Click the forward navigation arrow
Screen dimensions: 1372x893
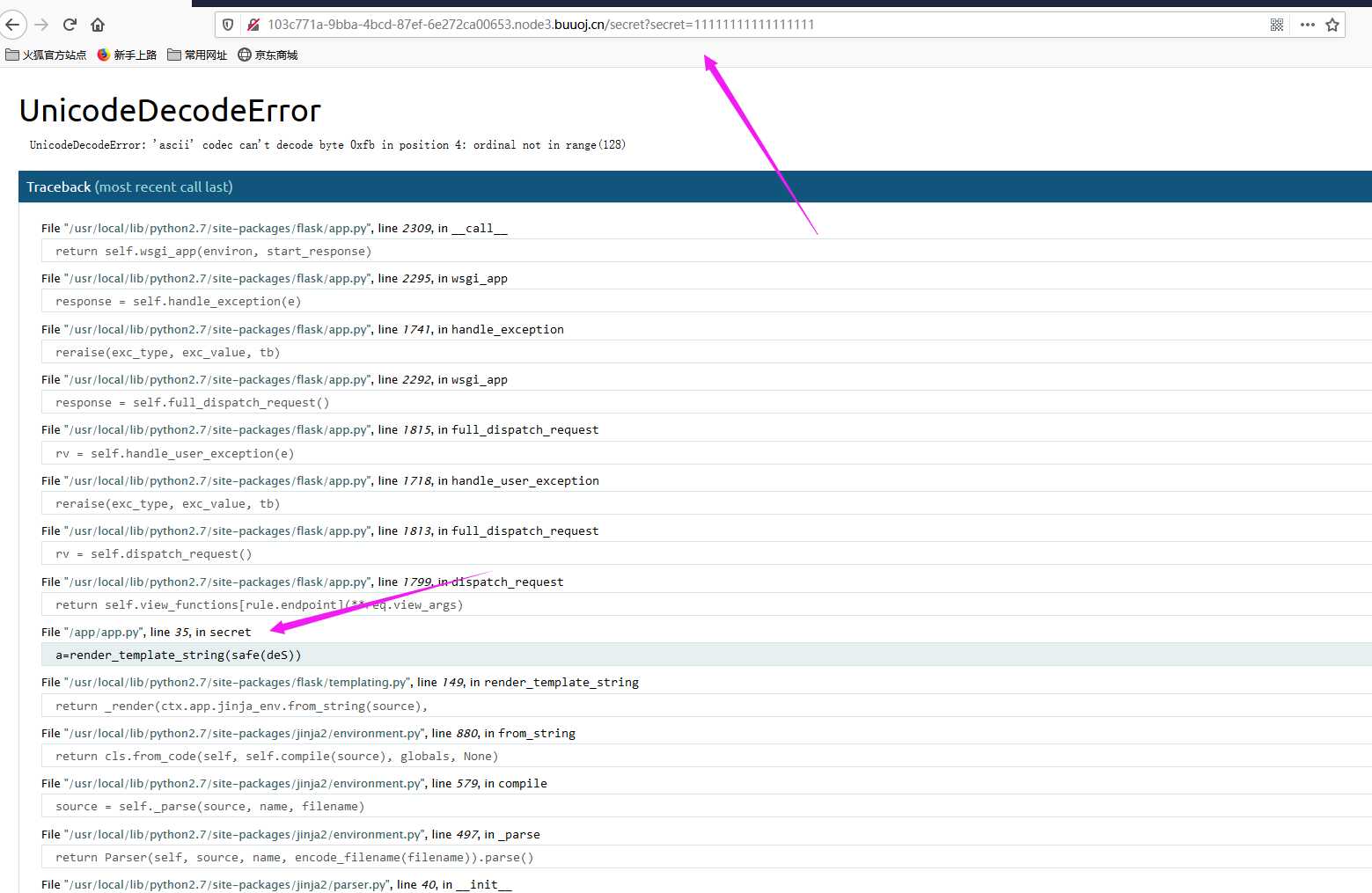tap(41, 25)
